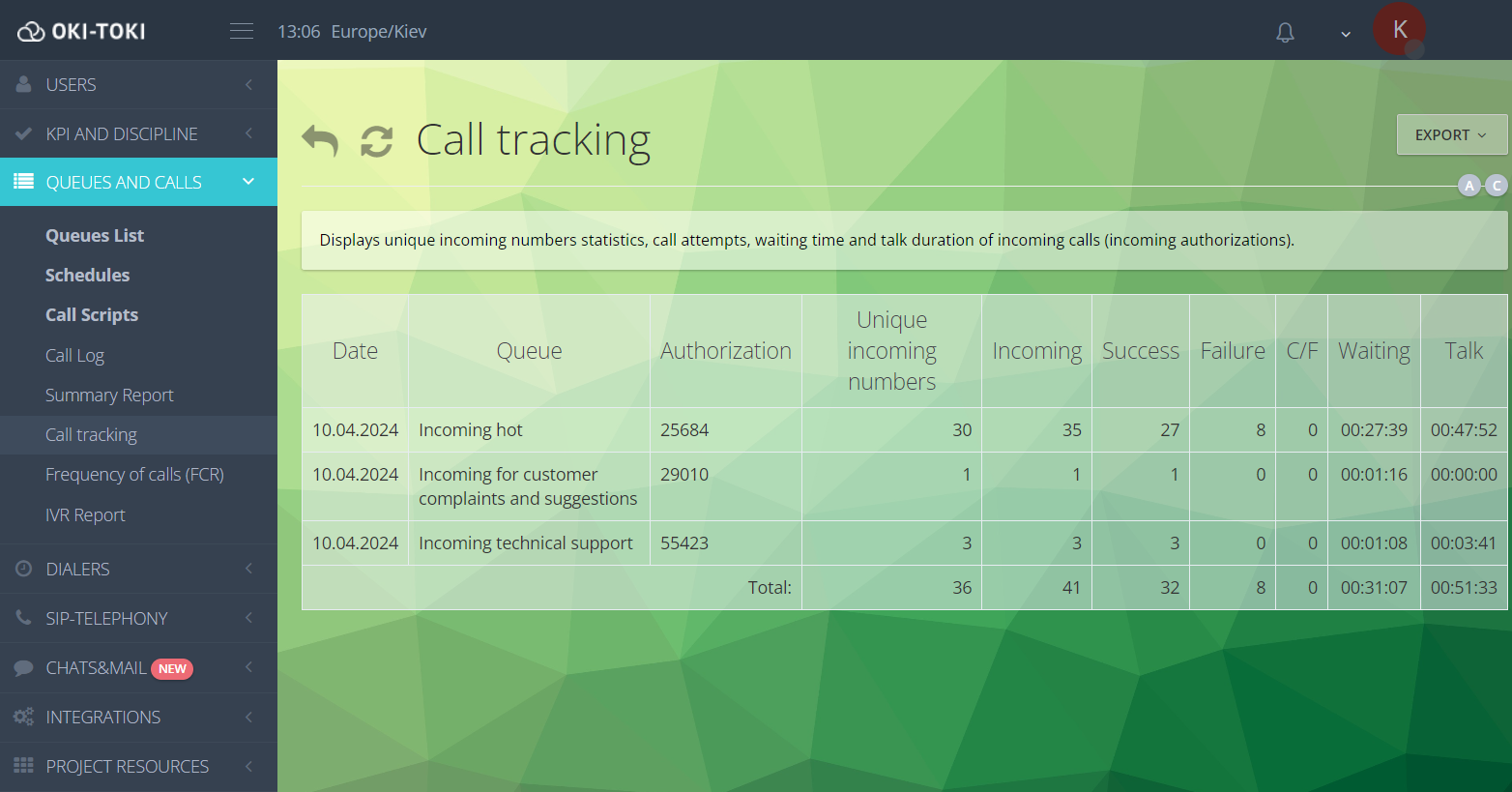Click the back arrow above Call tracking
The image size is (1512, 792).
[x=319, y=139]
